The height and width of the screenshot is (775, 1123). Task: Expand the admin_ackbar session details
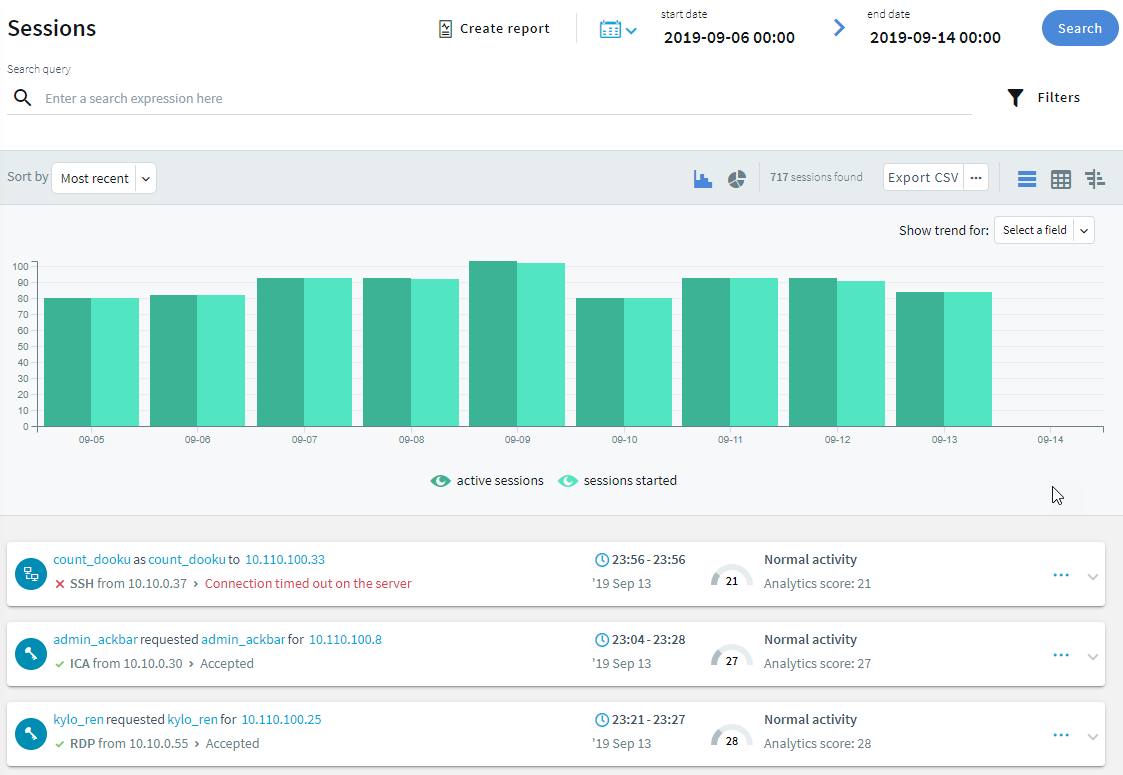pyautogui.click(x=1093, y=657)
